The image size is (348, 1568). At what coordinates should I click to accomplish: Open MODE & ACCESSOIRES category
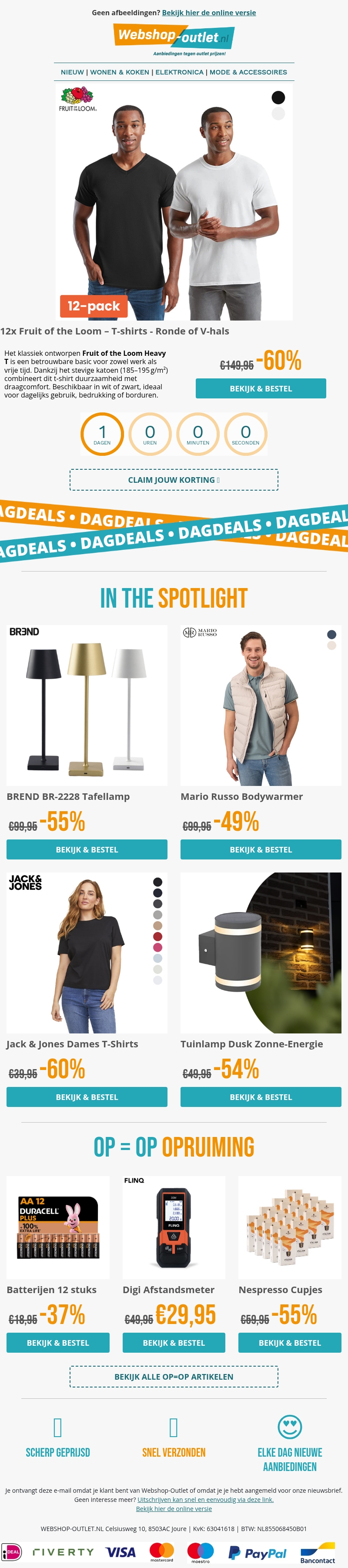248,72
